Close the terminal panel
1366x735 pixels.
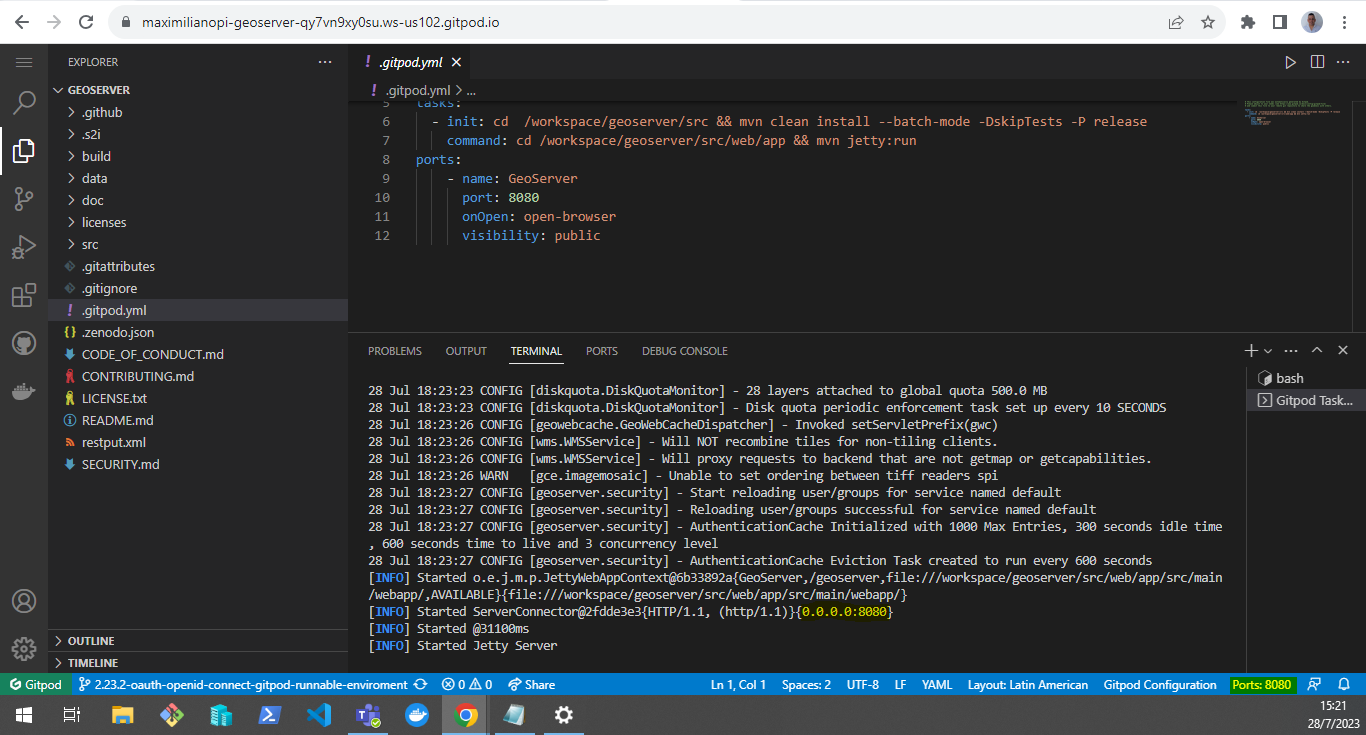coord(1343,351)
